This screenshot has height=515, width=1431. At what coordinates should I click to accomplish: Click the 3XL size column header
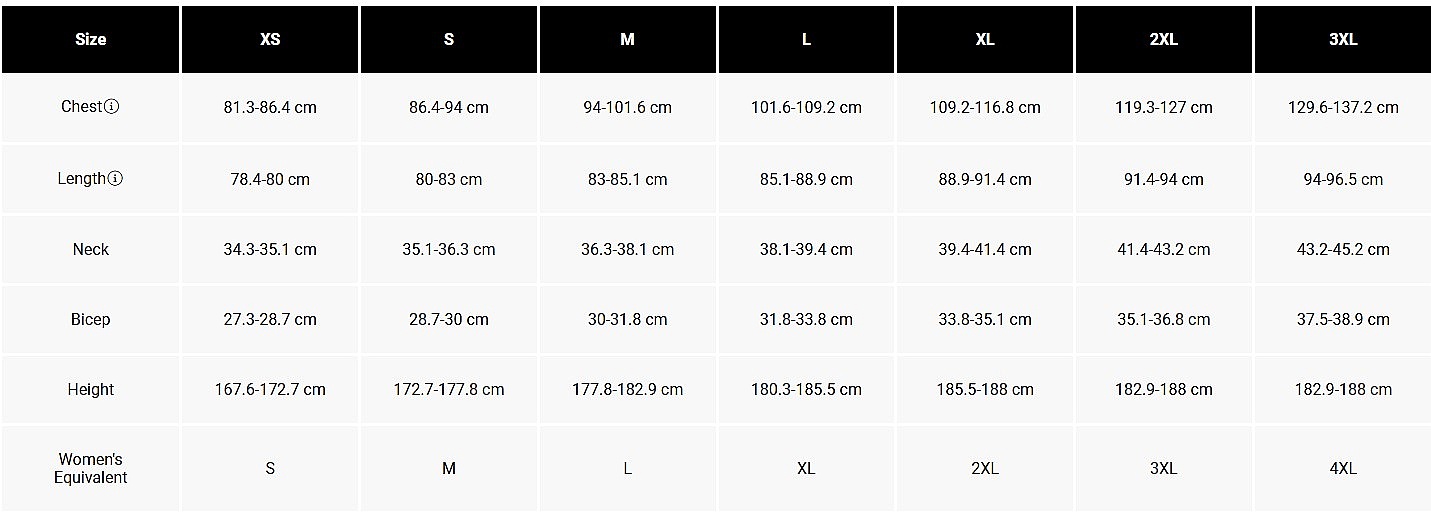(x=1343, y=40)
